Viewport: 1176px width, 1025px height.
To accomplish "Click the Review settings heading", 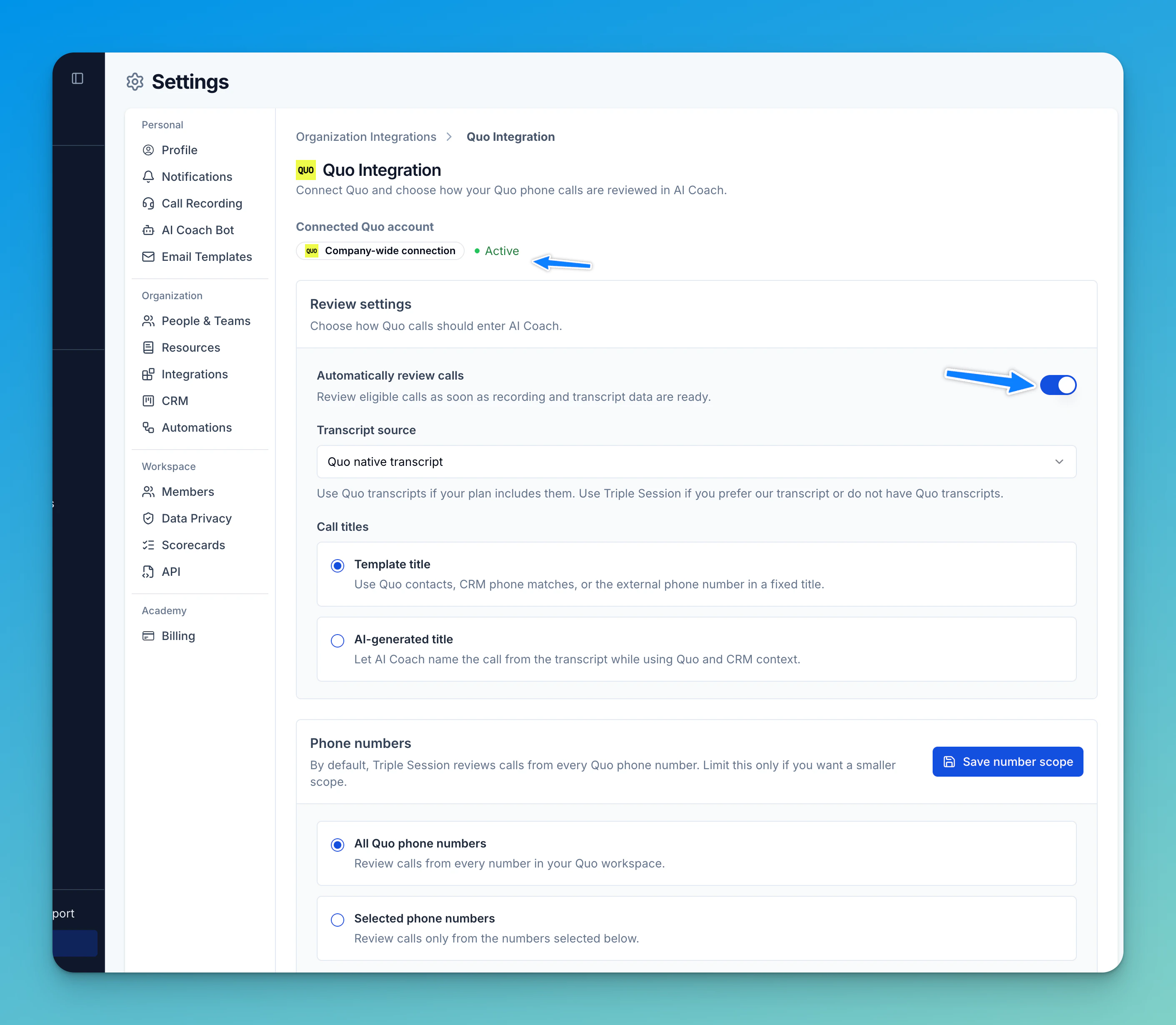I will click(360, 304).
